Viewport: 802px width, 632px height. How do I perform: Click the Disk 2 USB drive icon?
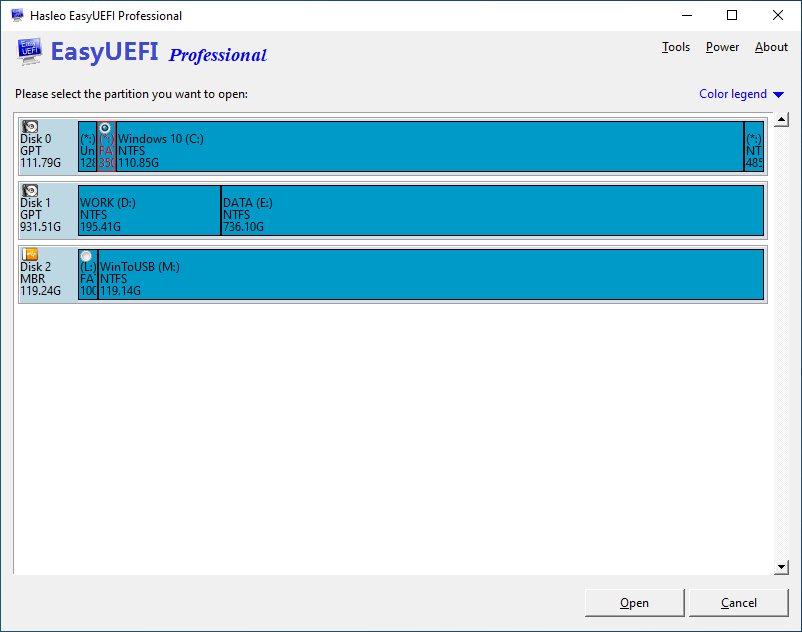click(30, 254)
